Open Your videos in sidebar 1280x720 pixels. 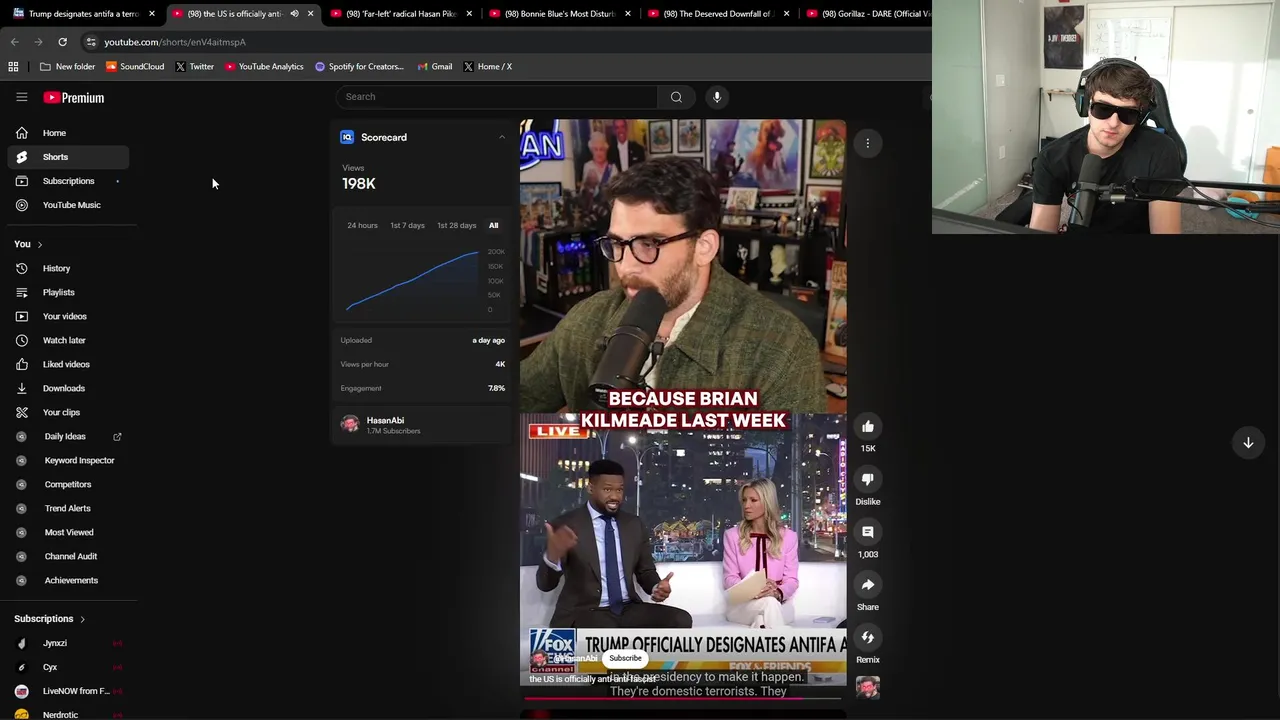(68, 316)
